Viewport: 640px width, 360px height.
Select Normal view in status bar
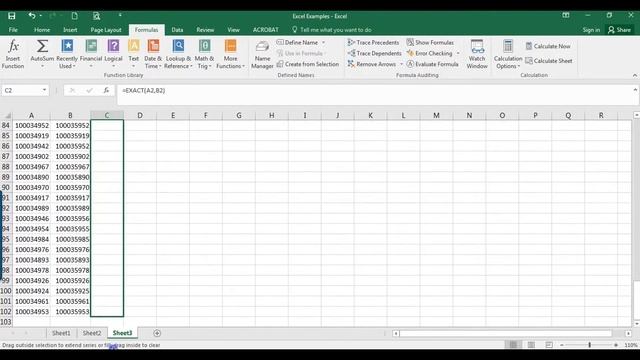tap(513, 345)
